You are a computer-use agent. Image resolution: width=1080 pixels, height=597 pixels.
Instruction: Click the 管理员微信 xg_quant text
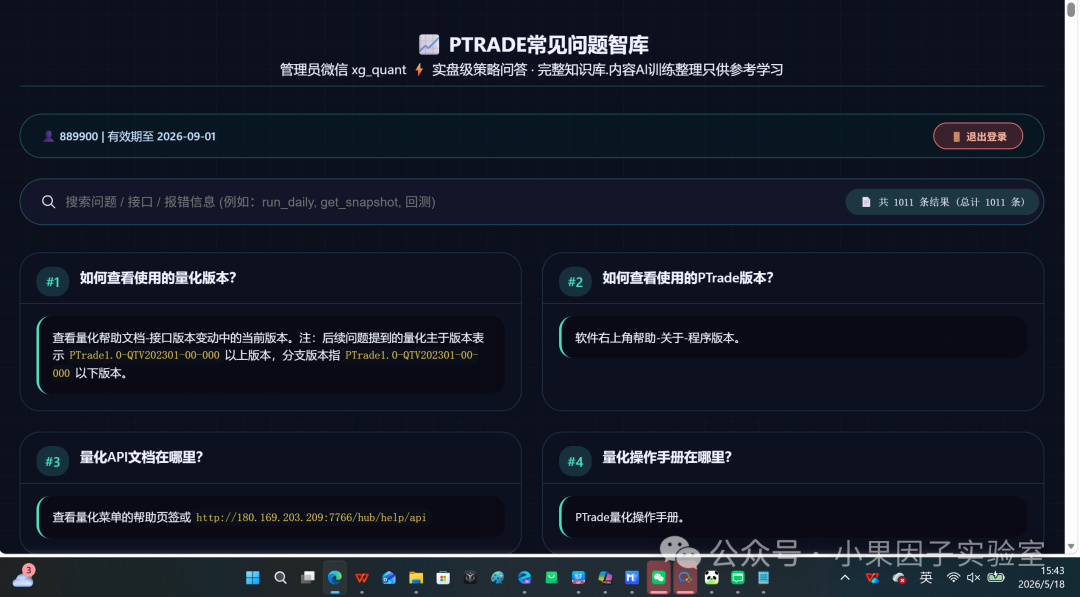(343, 70)
